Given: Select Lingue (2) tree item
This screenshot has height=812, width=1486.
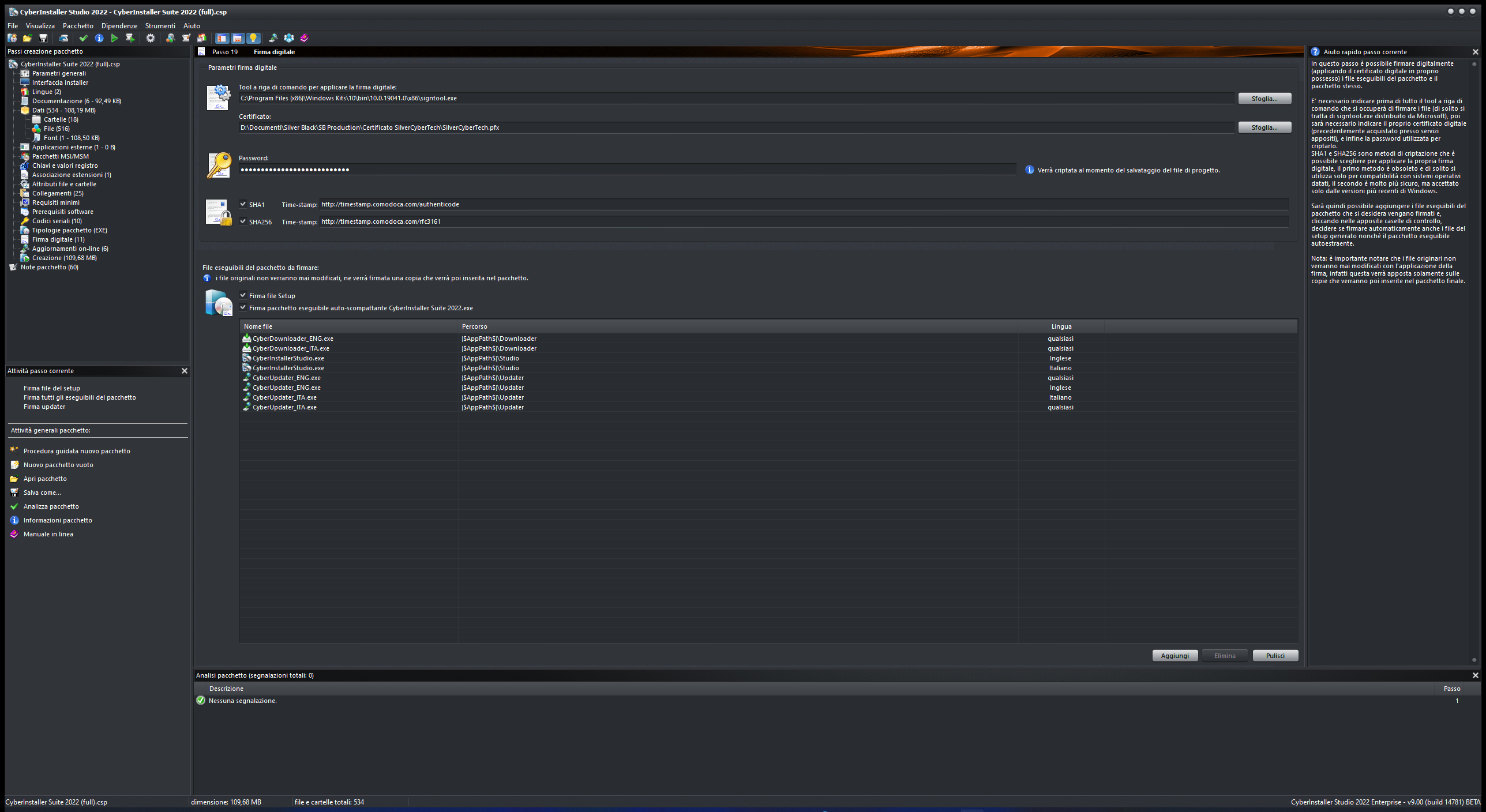Looking at the screenshot, I should tap(47, 92).
